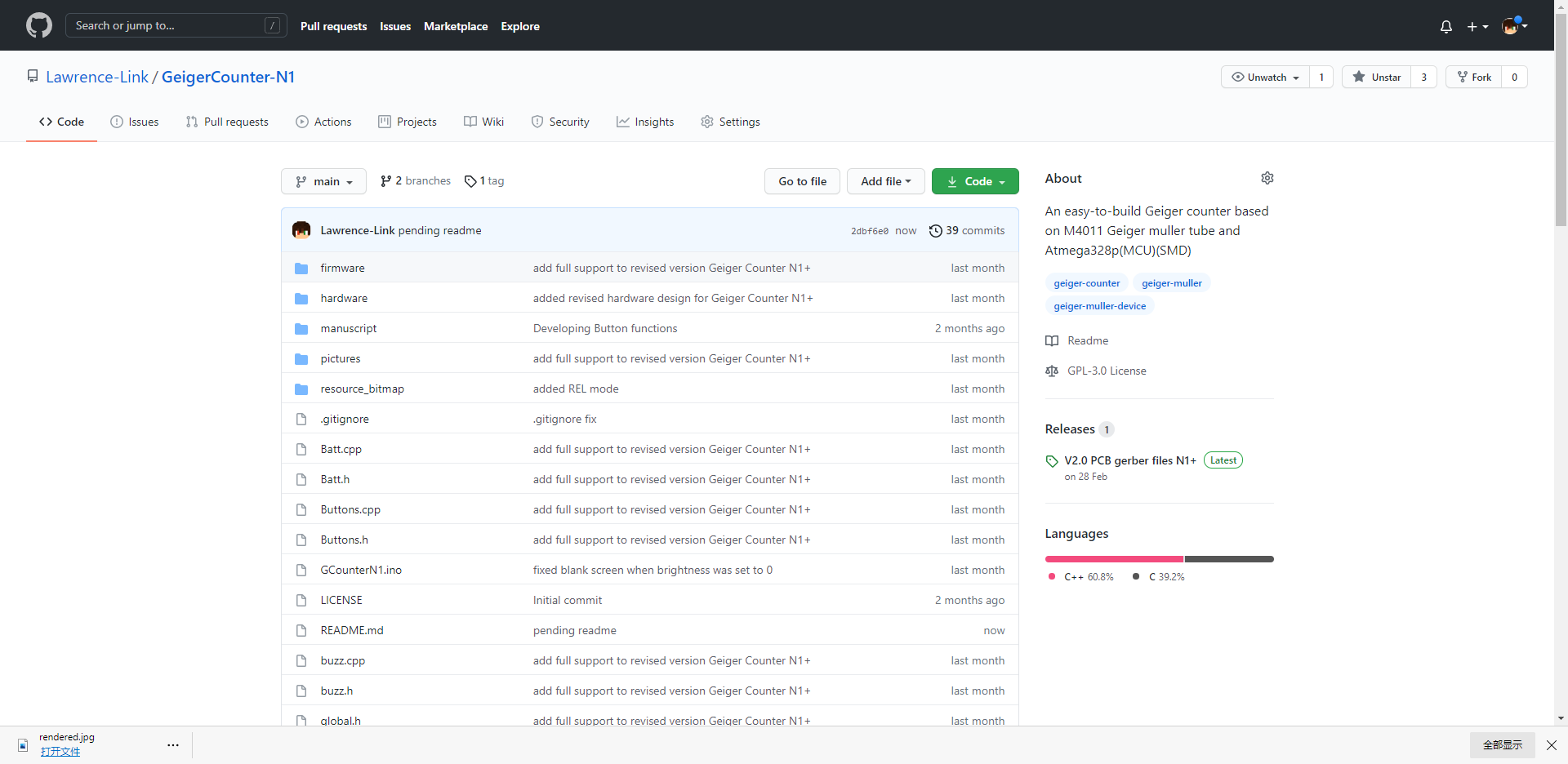Open the 'Developing Button functions' commit message
Screen dimensions: 1568x764
[605, 328]
